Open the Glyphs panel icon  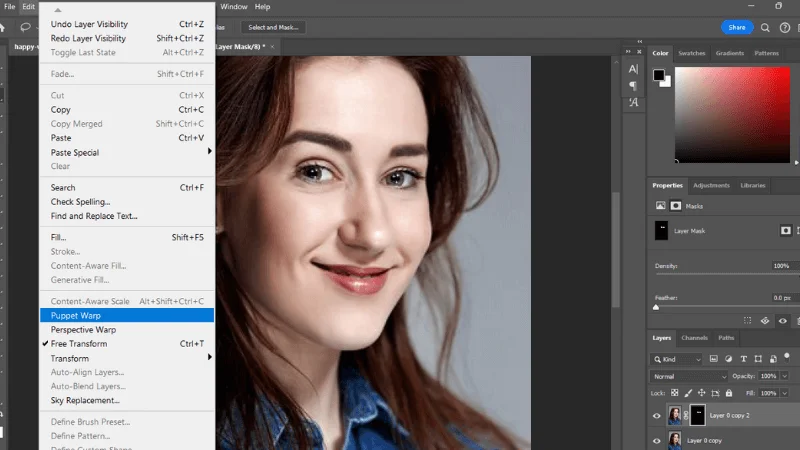[x=633, y=102]
